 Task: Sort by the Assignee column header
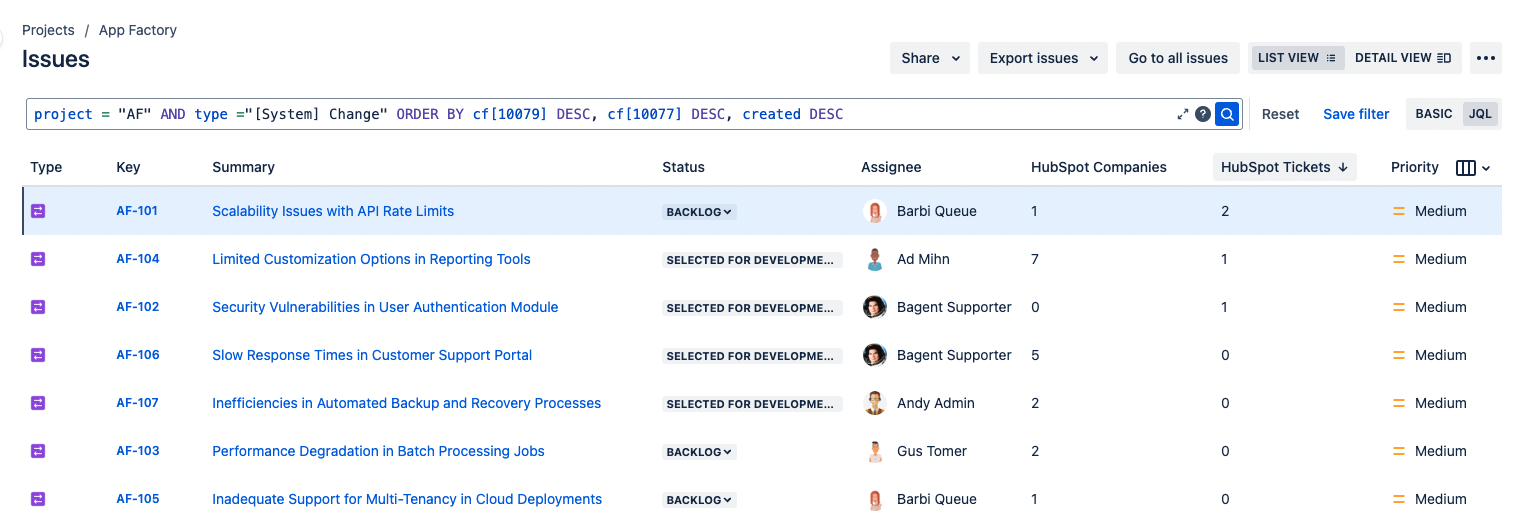[x=891, y=167]
